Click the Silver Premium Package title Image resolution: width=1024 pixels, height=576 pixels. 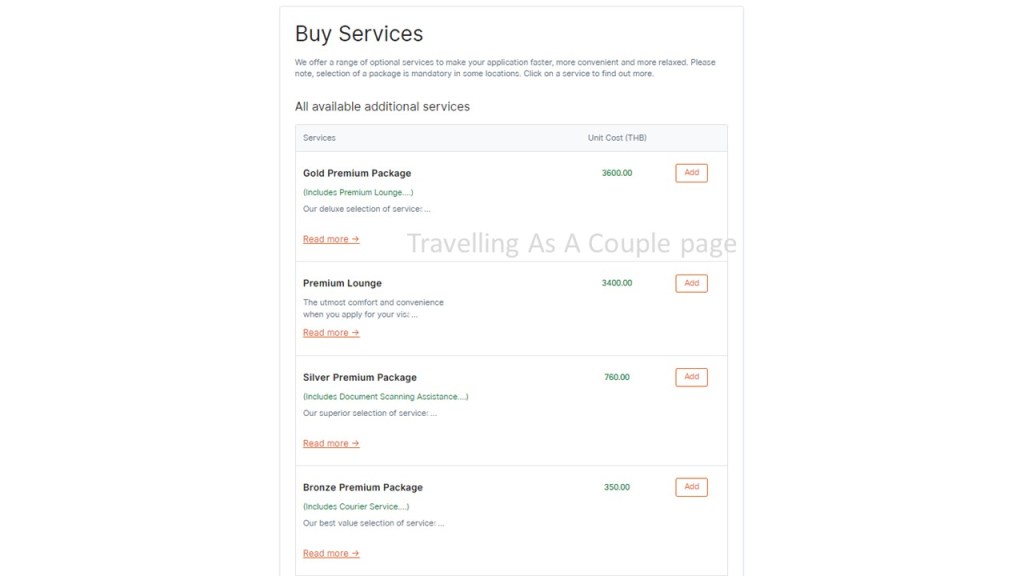tap(360, 377)
